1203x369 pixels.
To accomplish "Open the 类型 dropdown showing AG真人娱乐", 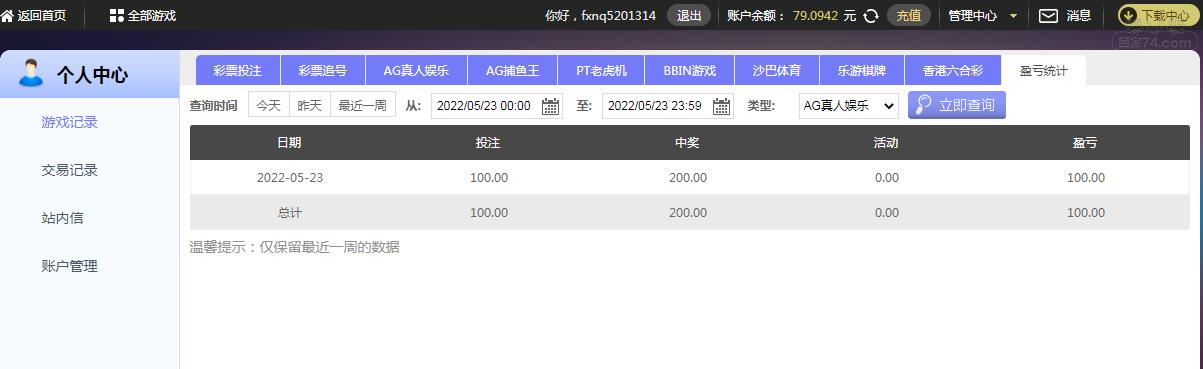I will click(x=849, y=105).
